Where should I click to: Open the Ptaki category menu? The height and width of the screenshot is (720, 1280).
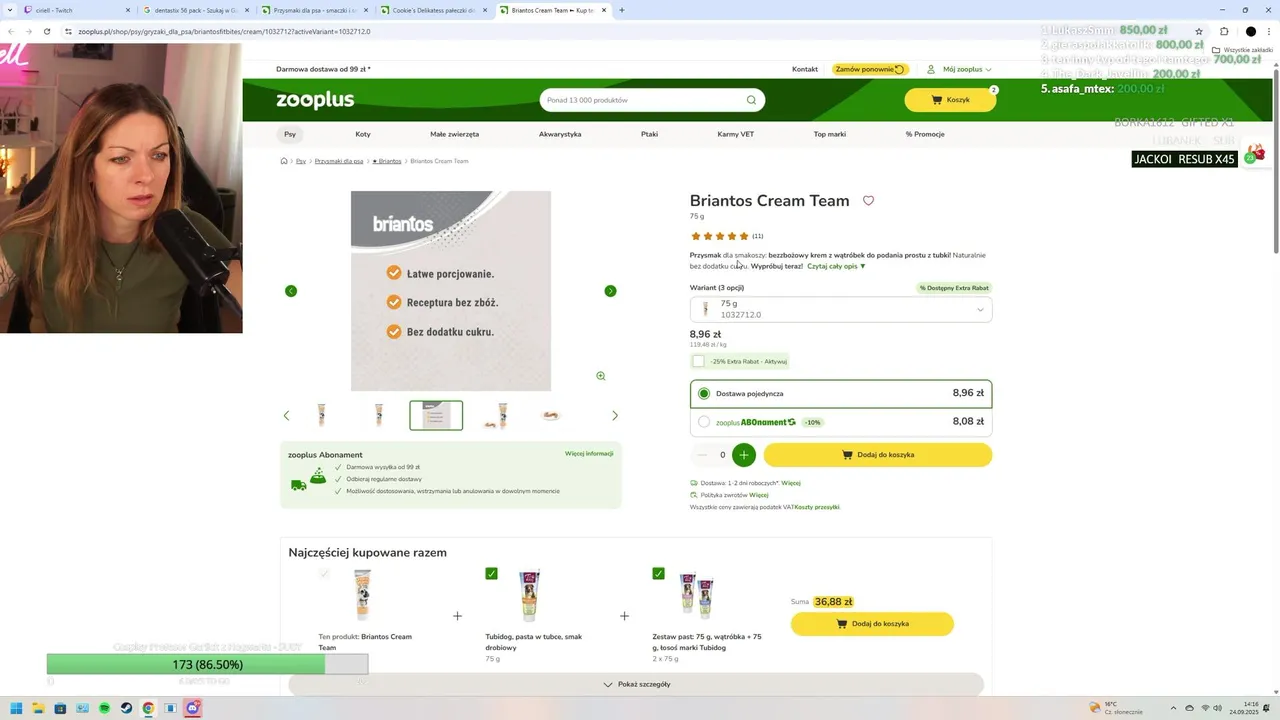650,134
